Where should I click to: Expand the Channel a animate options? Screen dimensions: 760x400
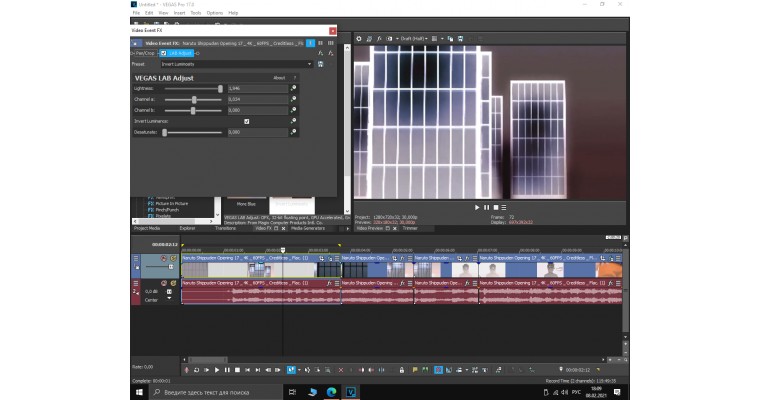(x=293, y=99)
